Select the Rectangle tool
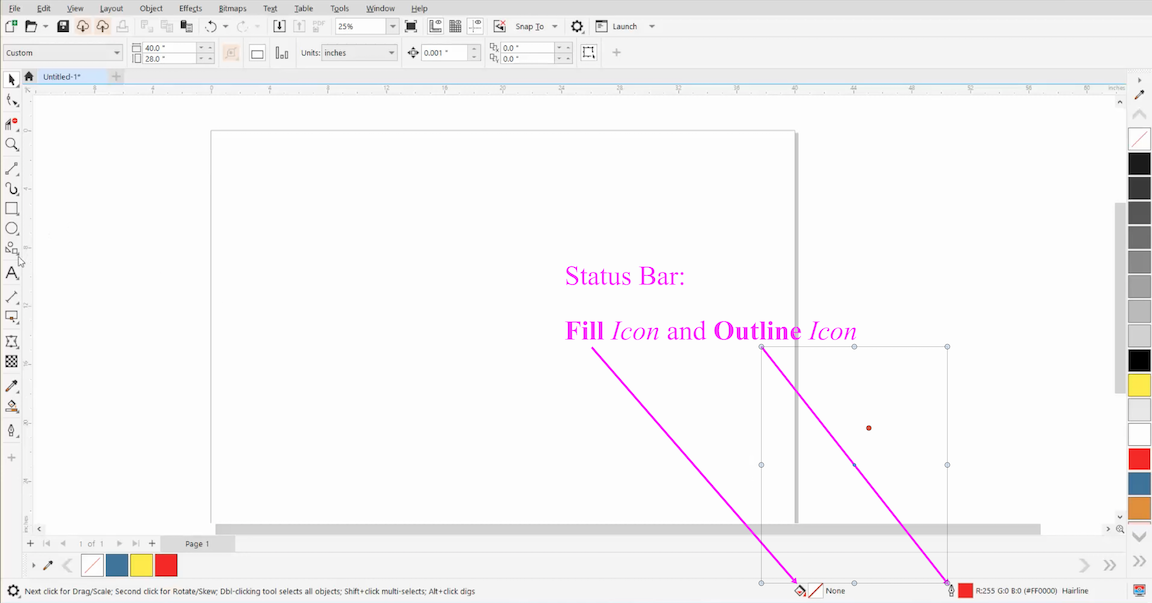1152x603 pixels. click(12, 209)
